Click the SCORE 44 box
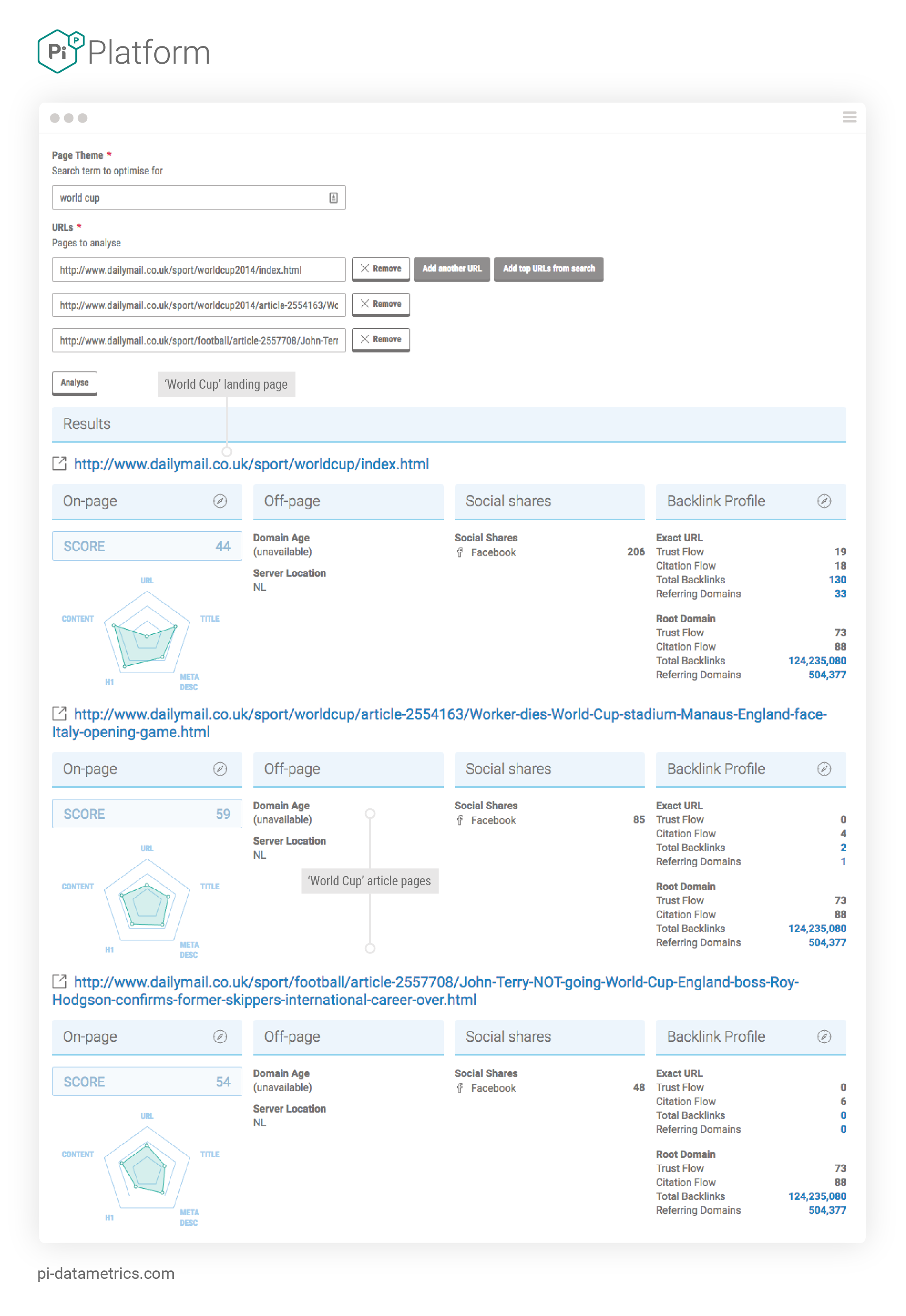The image size is (906, 1316). pos(147,546)
